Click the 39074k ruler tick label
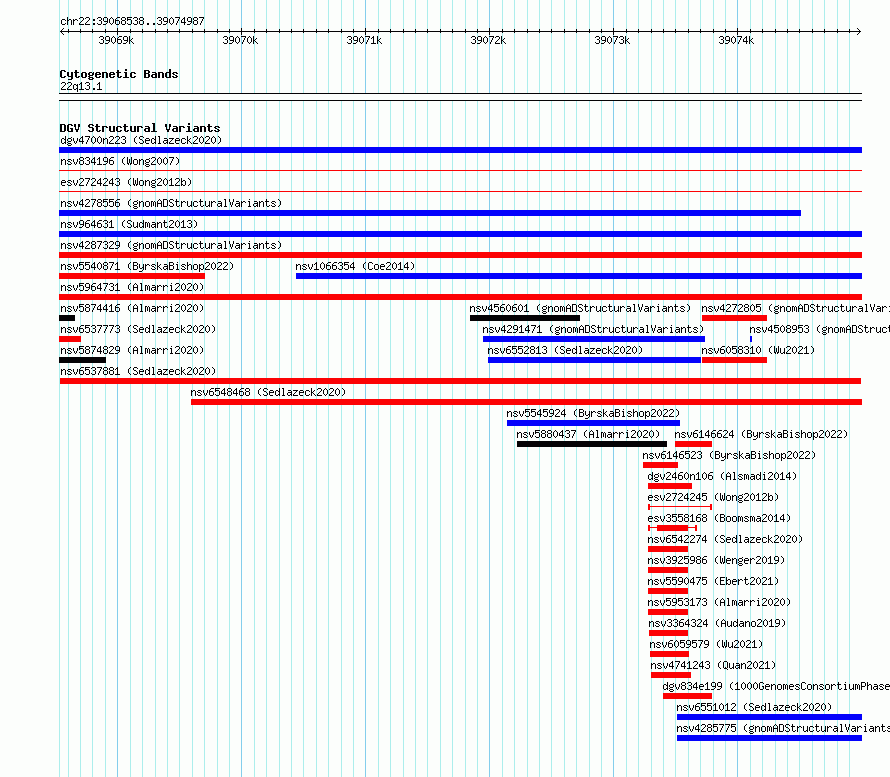This screenshot has height=777, width=890. point(736,40)
